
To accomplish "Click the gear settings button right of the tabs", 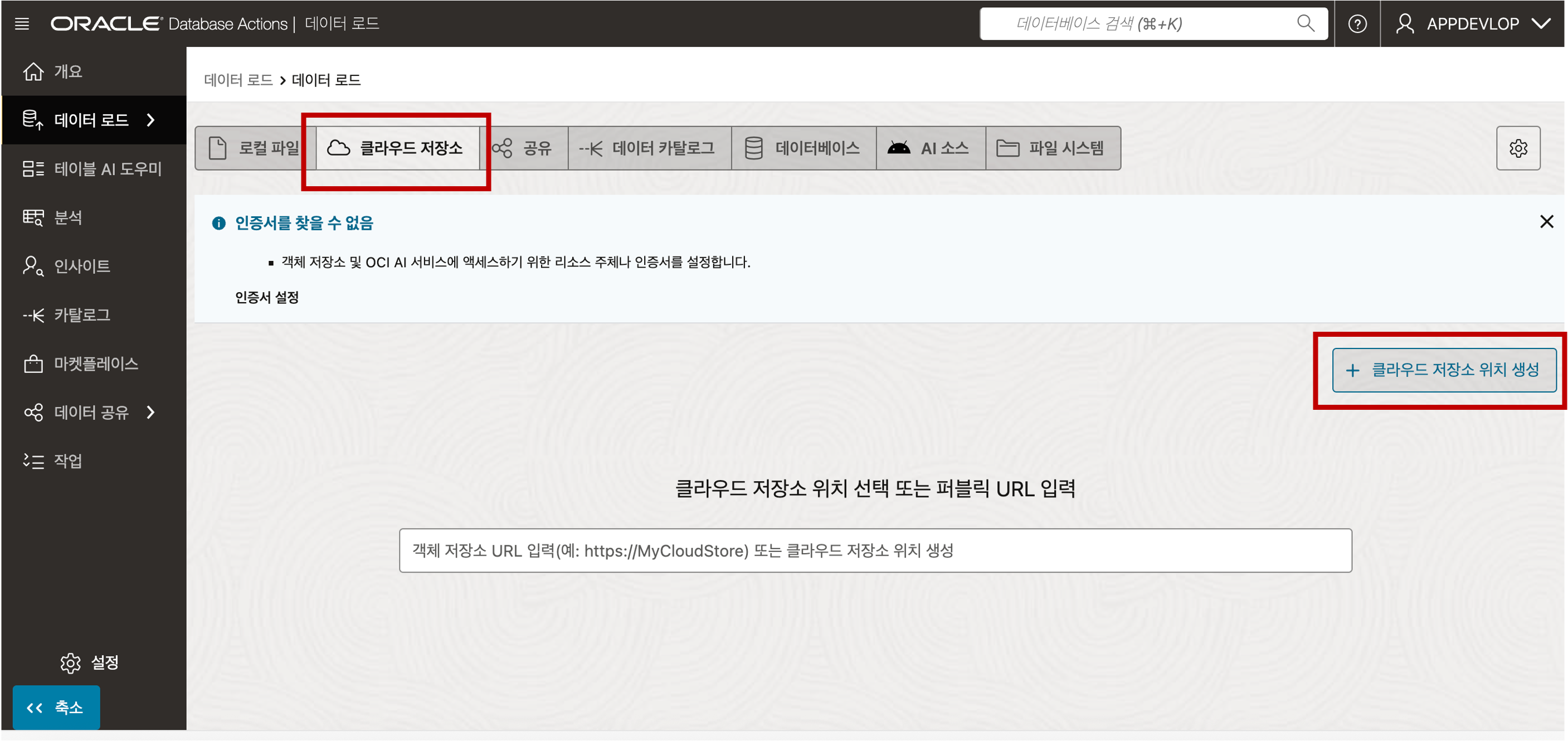I will (x=1518, y=148).
